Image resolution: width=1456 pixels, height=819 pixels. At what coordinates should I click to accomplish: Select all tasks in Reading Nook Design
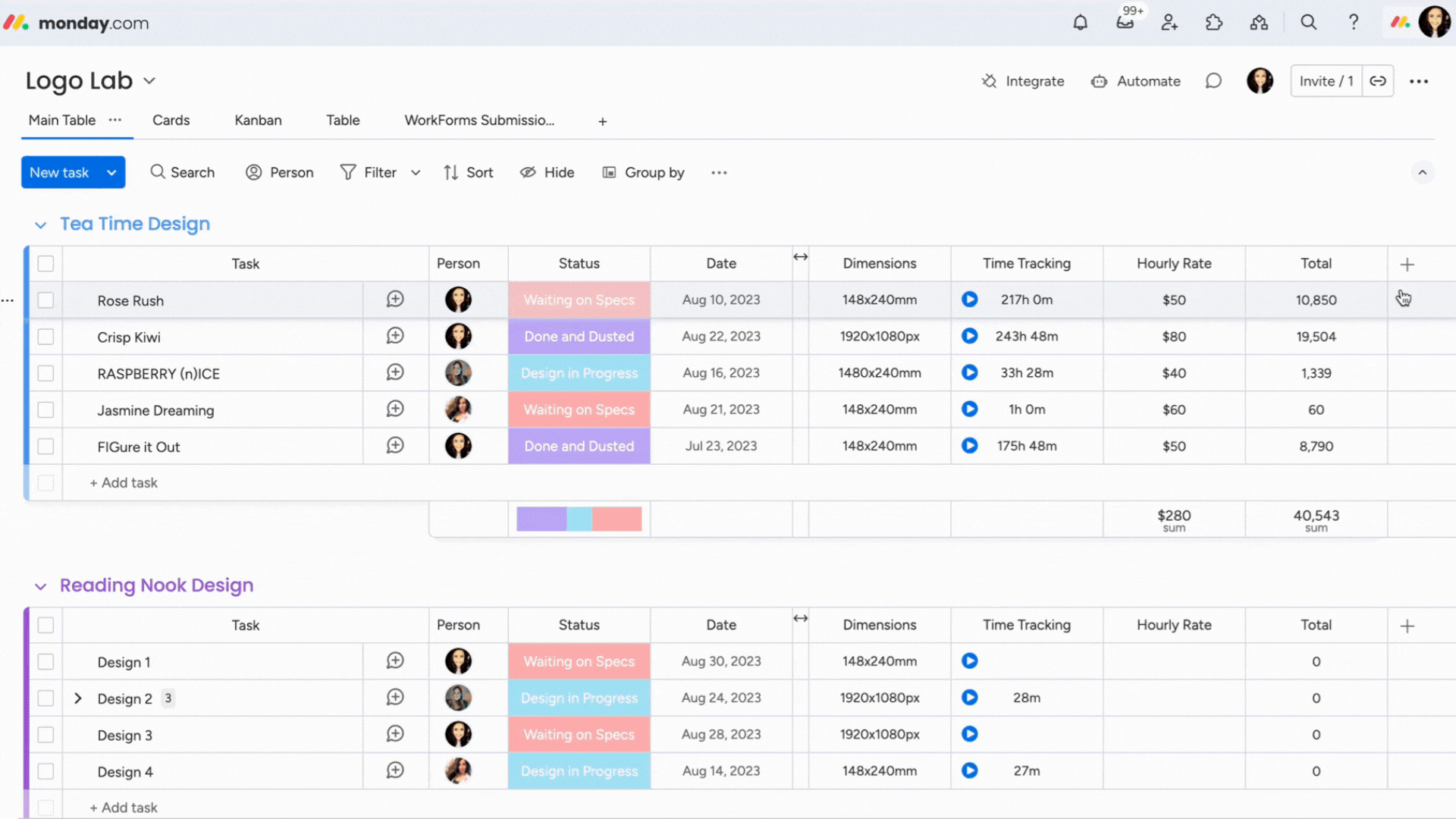[45, 626]
